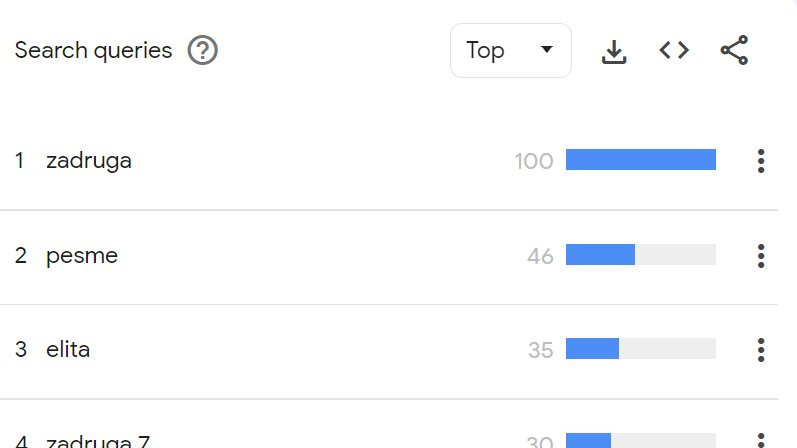Screen dimensions: 797x448
Task: Click the blue bar for elita
Action: 593,348
